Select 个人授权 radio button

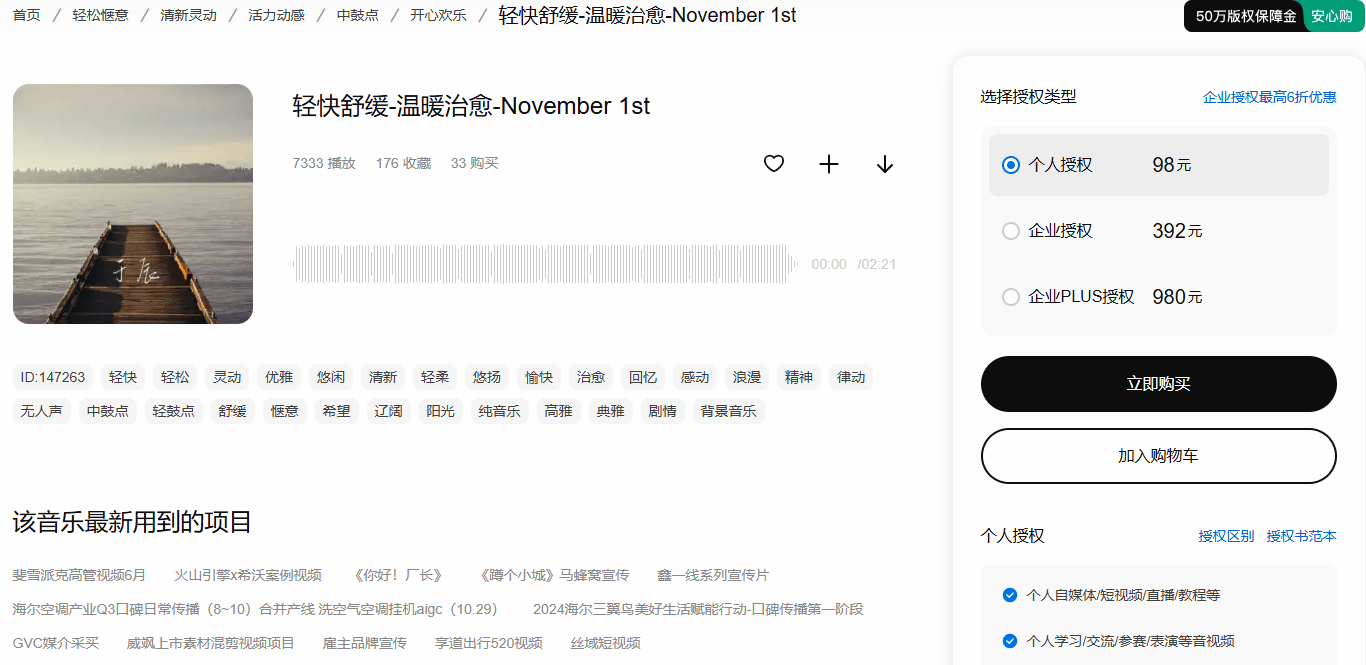point(1011,165)
